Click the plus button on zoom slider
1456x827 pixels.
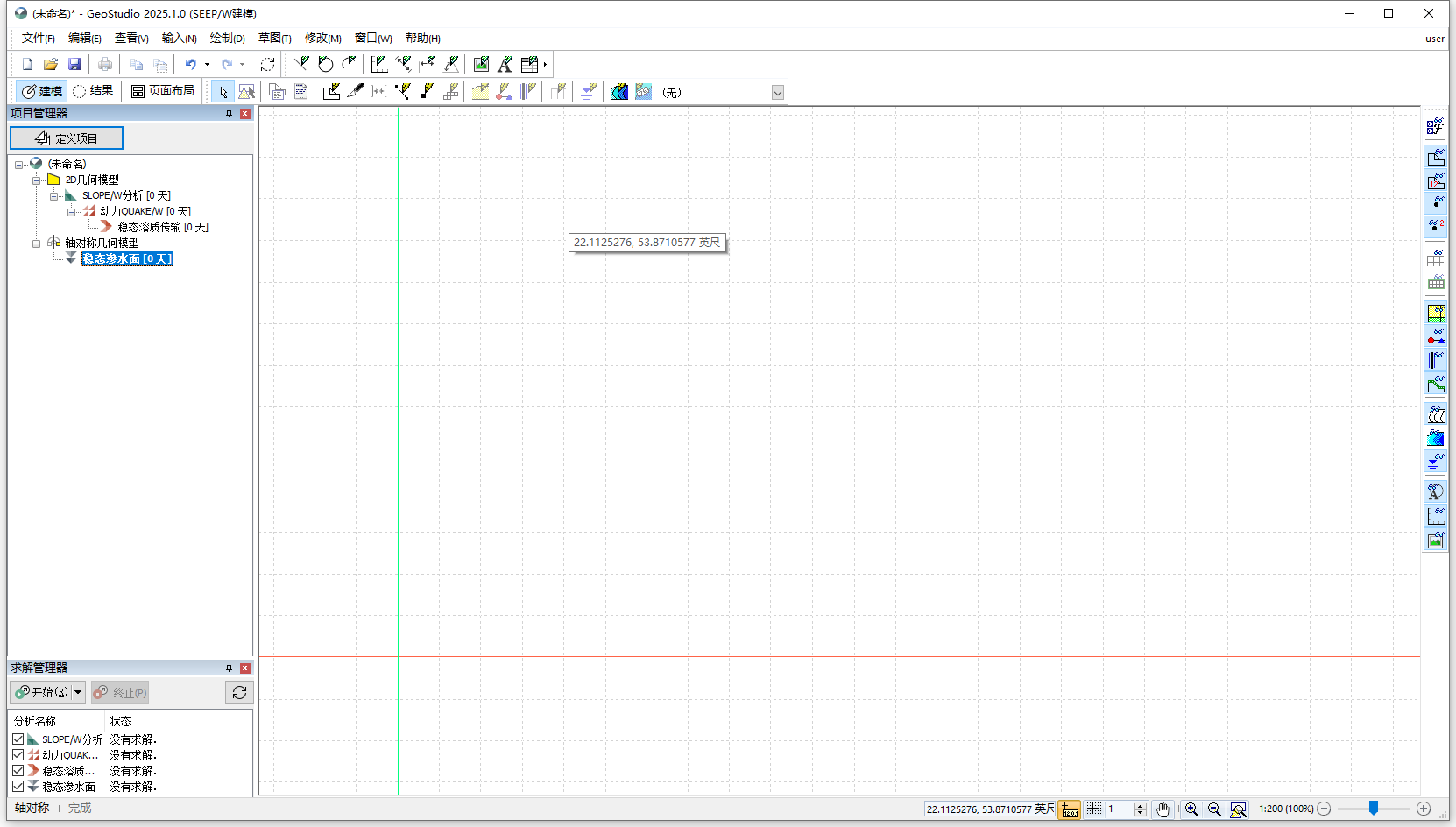[x=1424, y=809]
